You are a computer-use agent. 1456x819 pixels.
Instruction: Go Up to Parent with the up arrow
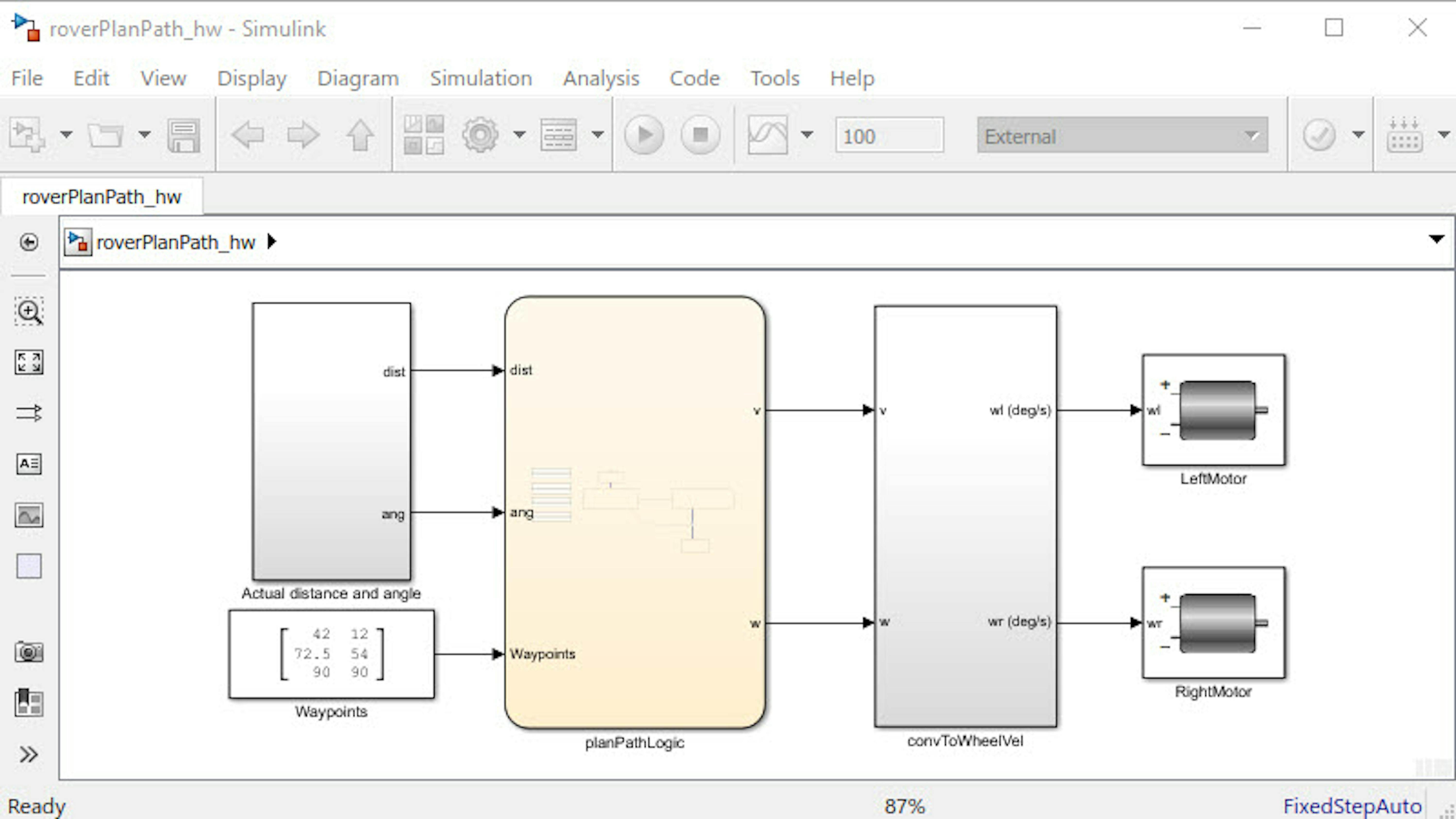[360, 135]
